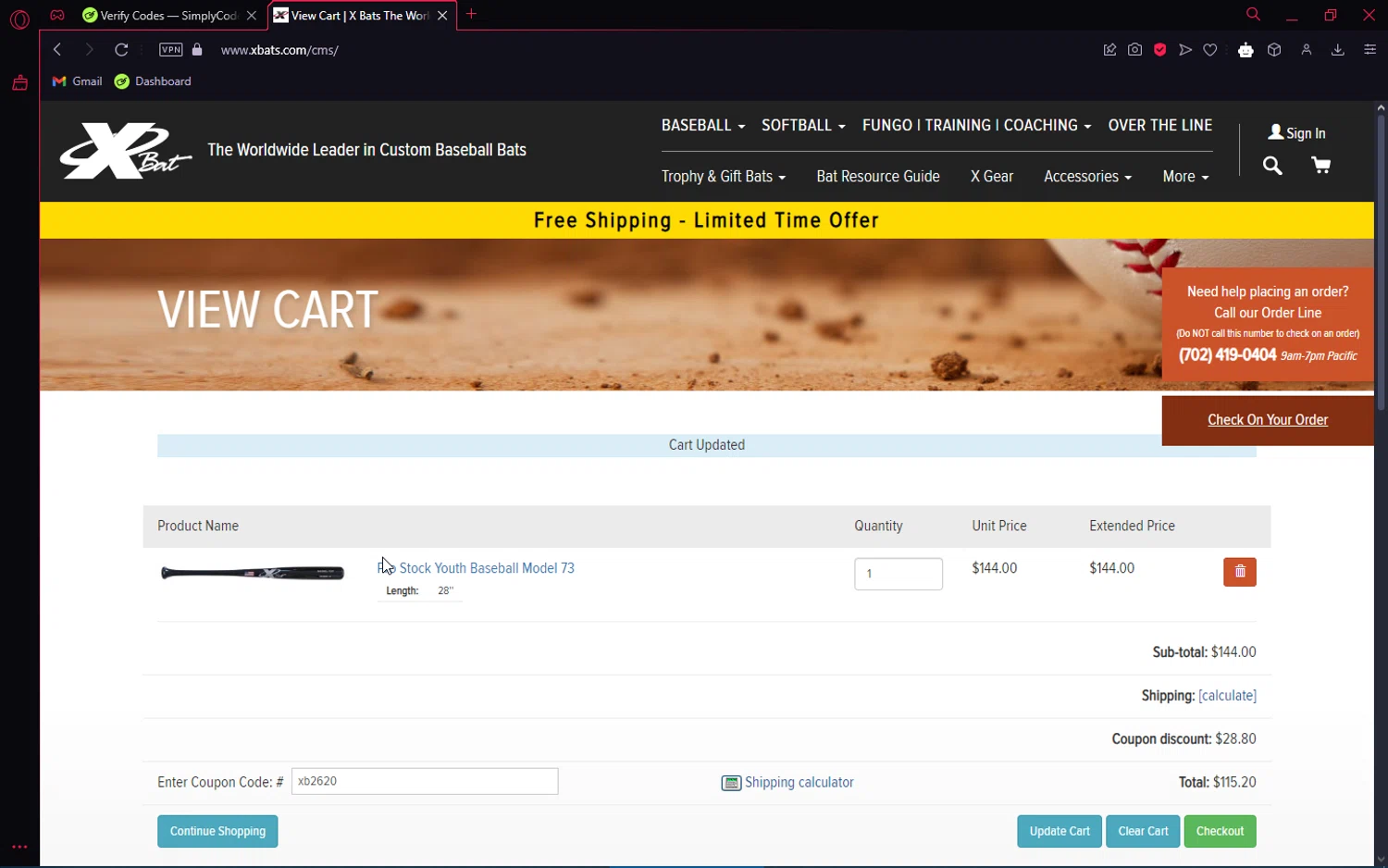Go back to the previous page
Image resolution: width=1388 pixels, height=868 pixels.
pyautogui.click(x=57, y=50)
